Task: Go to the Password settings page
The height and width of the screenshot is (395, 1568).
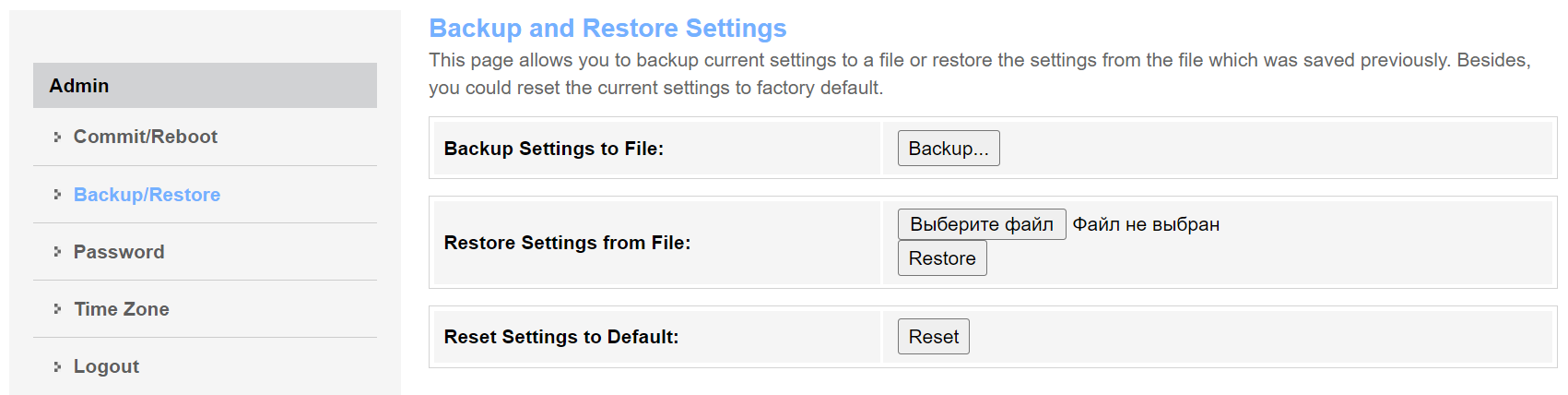Action: pos(119,252)
